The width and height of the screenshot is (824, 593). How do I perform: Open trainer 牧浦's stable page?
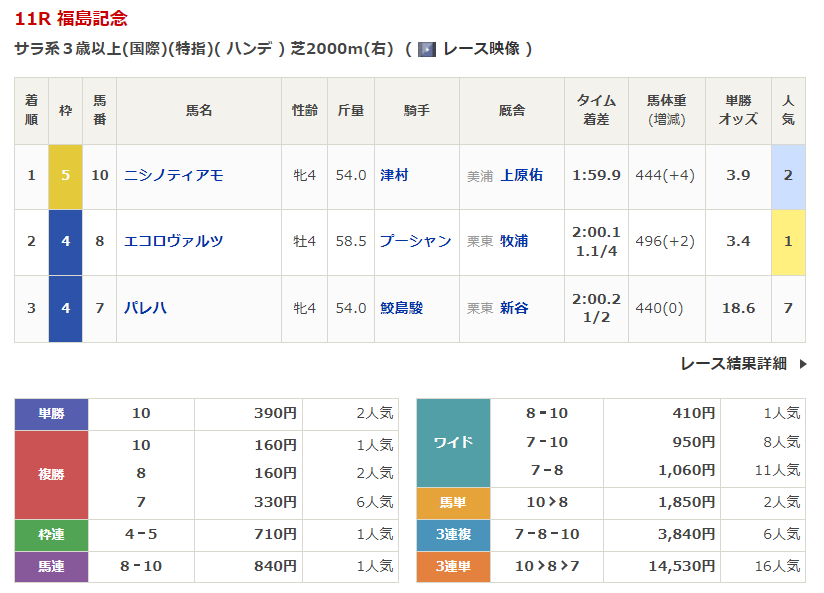pos(514,241)
